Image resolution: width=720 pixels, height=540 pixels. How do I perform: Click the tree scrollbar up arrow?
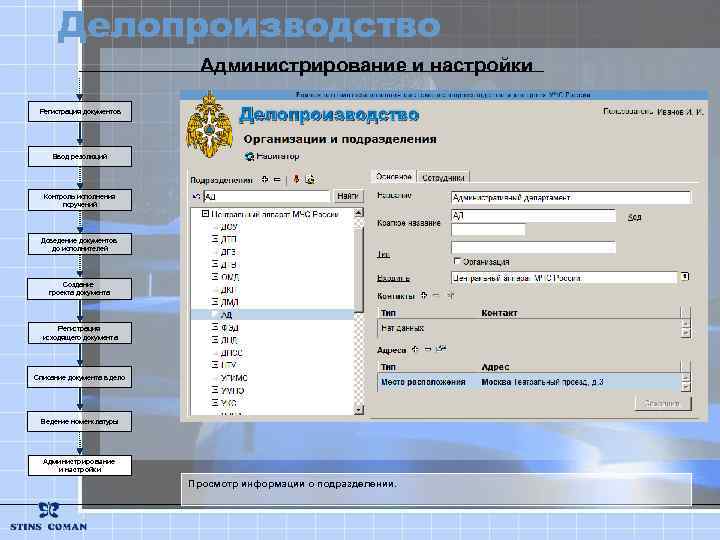click(359, 213)
